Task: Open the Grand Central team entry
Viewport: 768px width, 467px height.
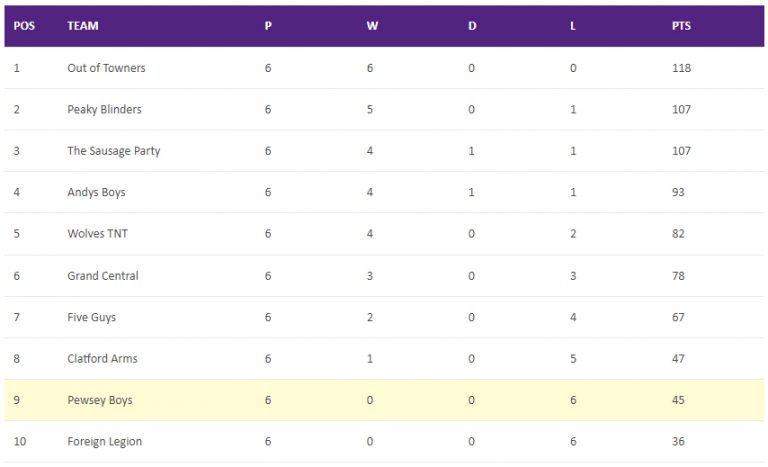Action: click(103, 276)
